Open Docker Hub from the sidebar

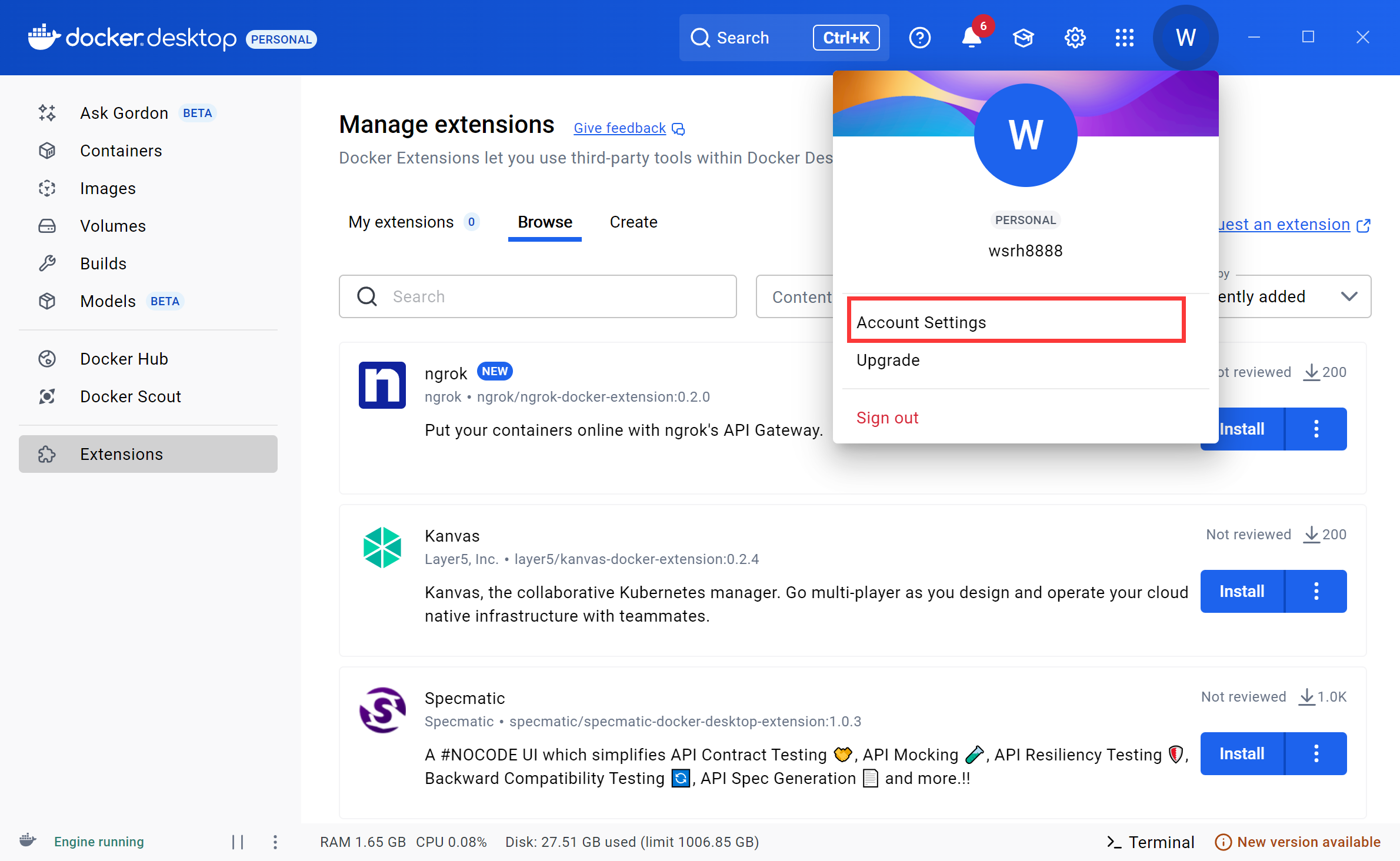pos(124,358)
